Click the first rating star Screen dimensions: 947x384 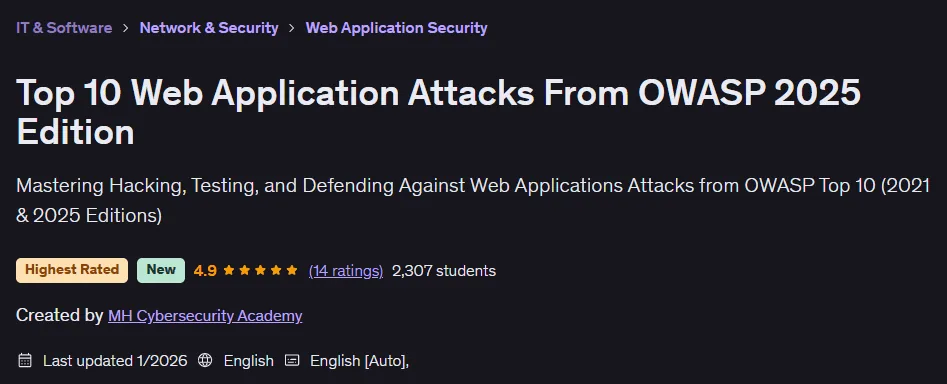229,270
